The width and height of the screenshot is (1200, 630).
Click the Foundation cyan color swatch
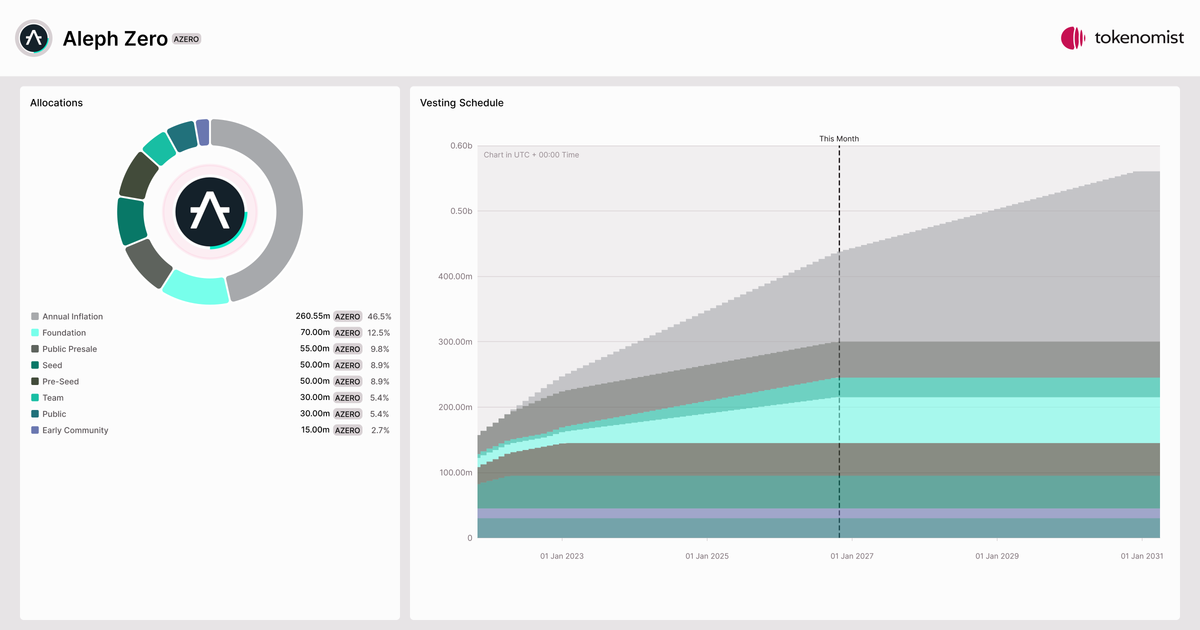35,333
